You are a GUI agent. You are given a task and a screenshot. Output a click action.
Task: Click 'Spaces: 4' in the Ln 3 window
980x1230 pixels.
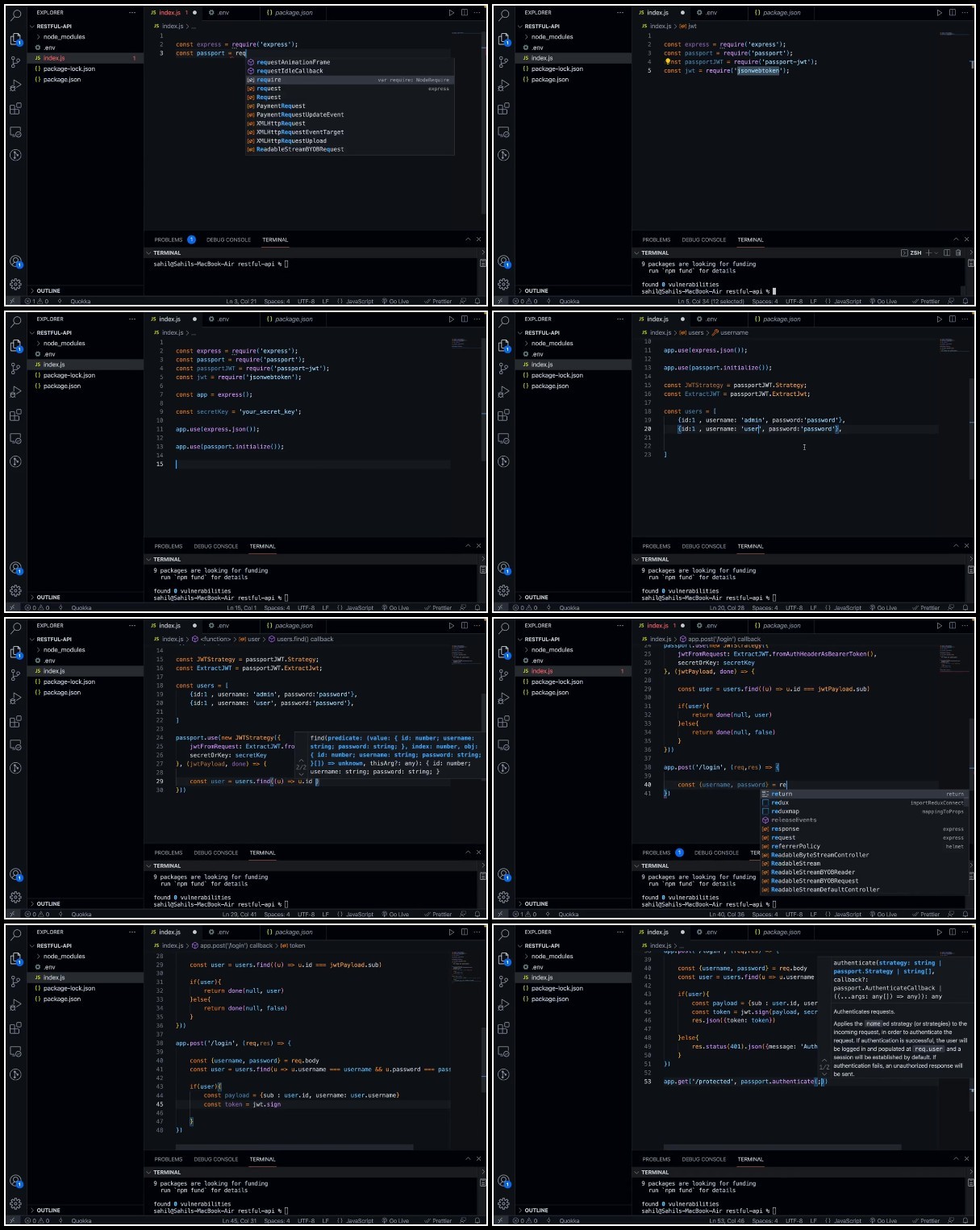[x=277, y=301]
